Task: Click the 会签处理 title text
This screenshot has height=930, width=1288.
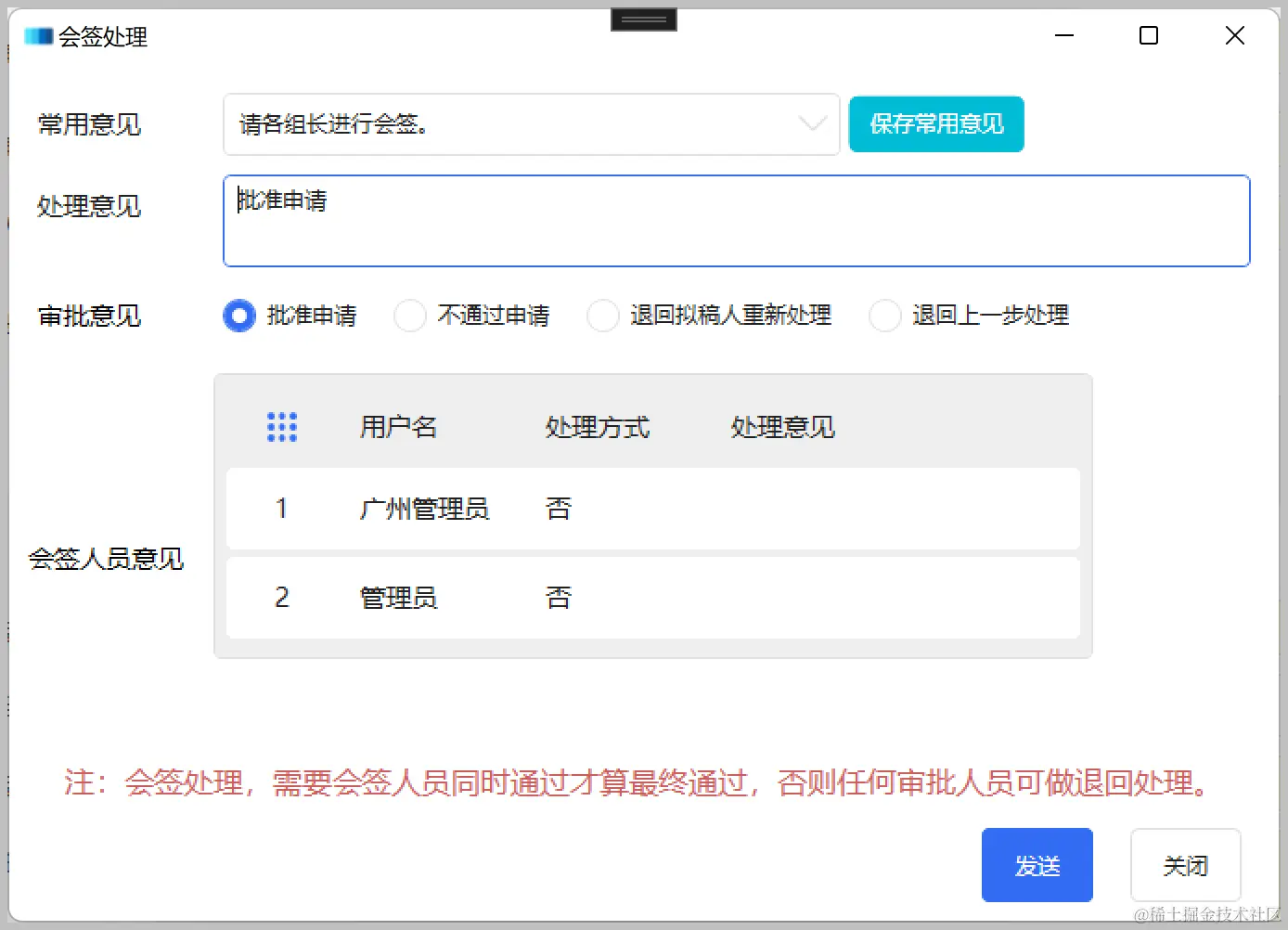Action: click(x=103, y=37)
